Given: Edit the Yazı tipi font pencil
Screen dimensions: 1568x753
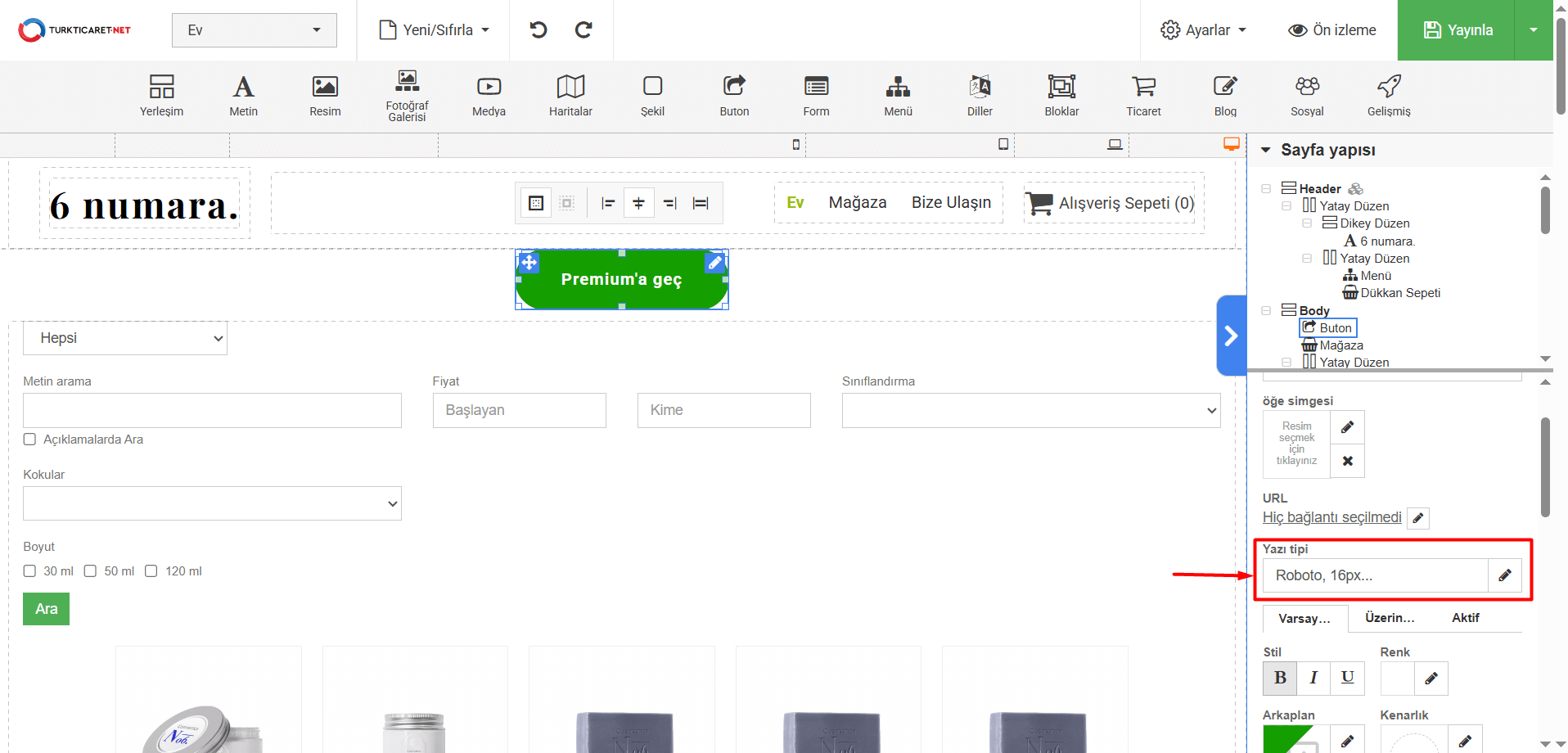Looking at the screenshot, I should [x=1504, y=575].
